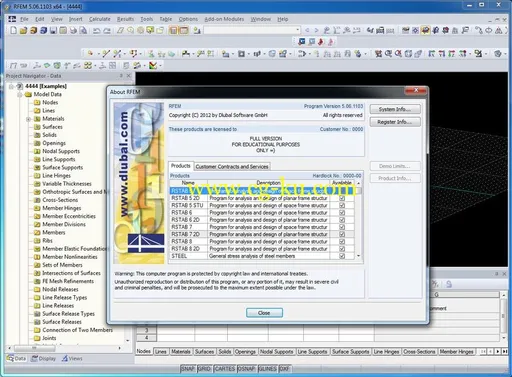Open the load case combo box dropdown
This screenshot has width=512, height=377.
pyautogui.click(x=297, y=30)
